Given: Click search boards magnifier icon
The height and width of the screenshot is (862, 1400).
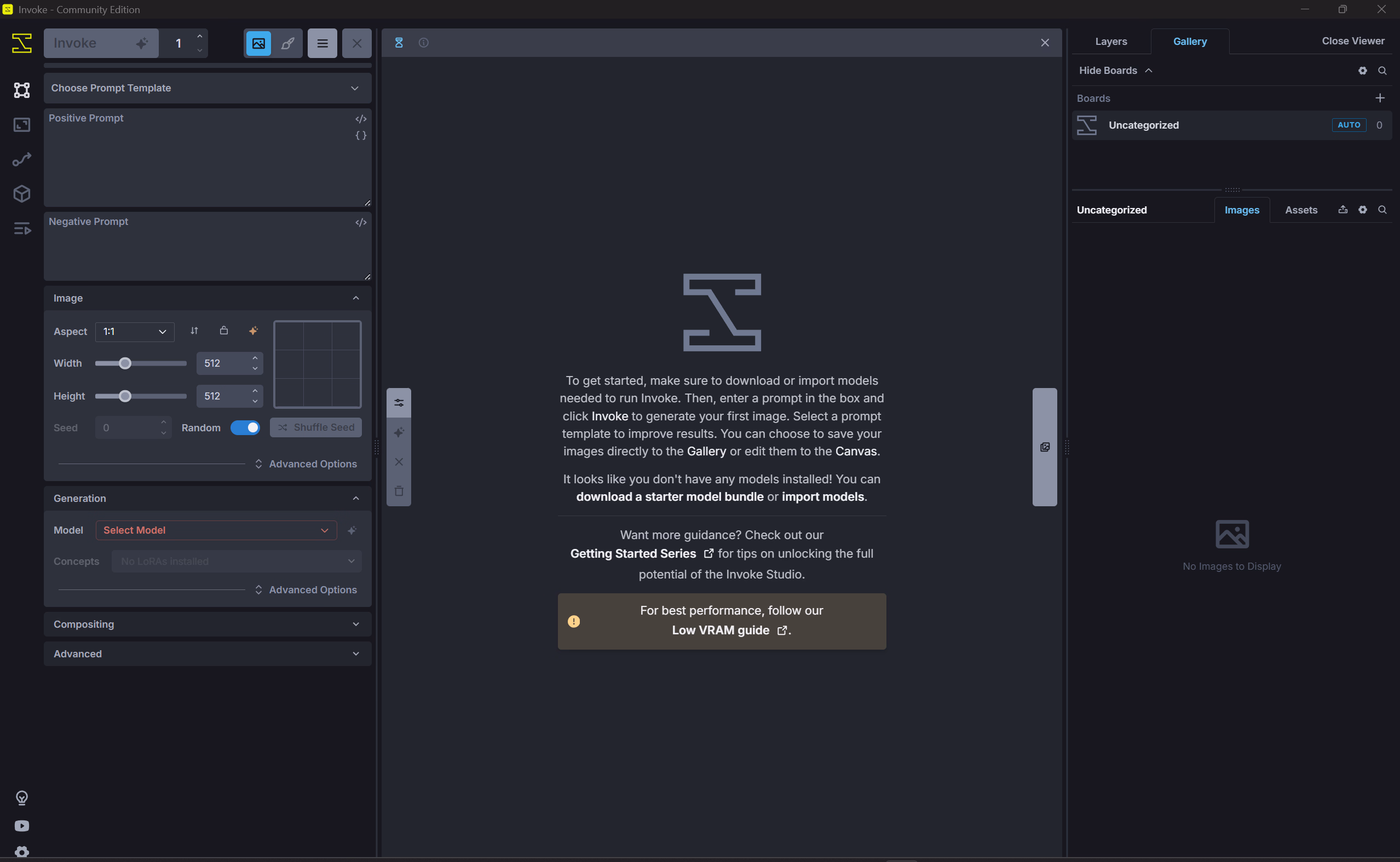Looking at the screenshot, I should pos(1382,71).
